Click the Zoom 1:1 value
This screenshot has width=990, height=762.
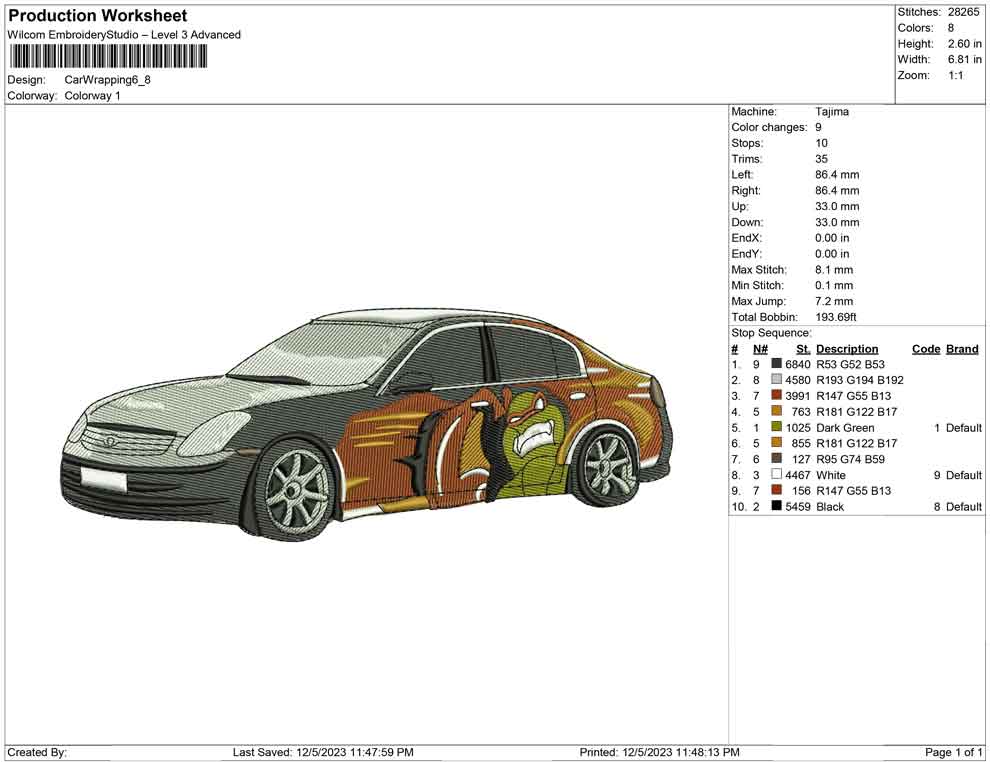point(955,76)
